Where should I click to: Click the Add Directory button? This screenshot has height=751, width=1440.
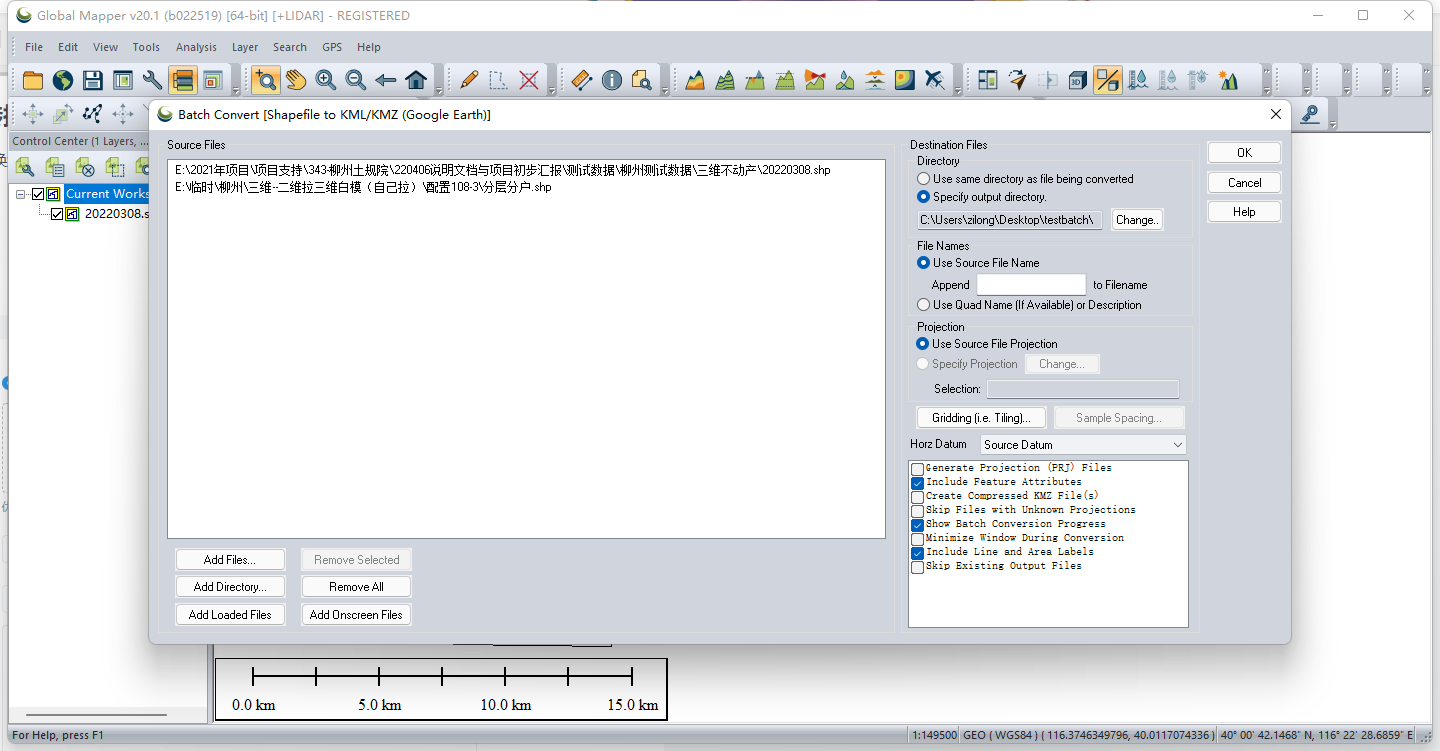230,586
